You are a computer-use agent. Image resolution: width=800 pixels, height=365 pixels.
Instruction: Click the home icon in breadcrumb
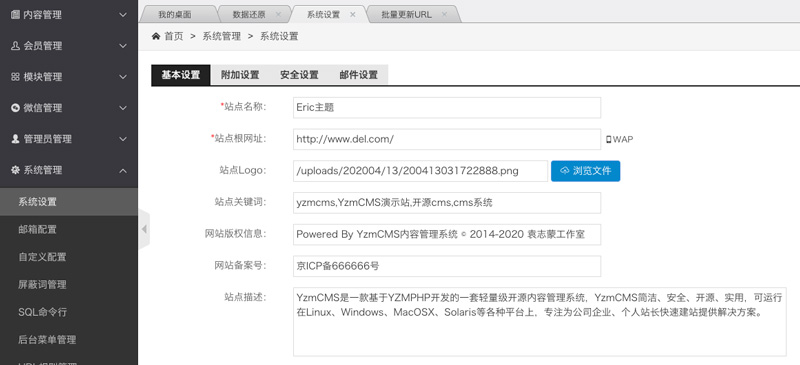coord(156,36)
